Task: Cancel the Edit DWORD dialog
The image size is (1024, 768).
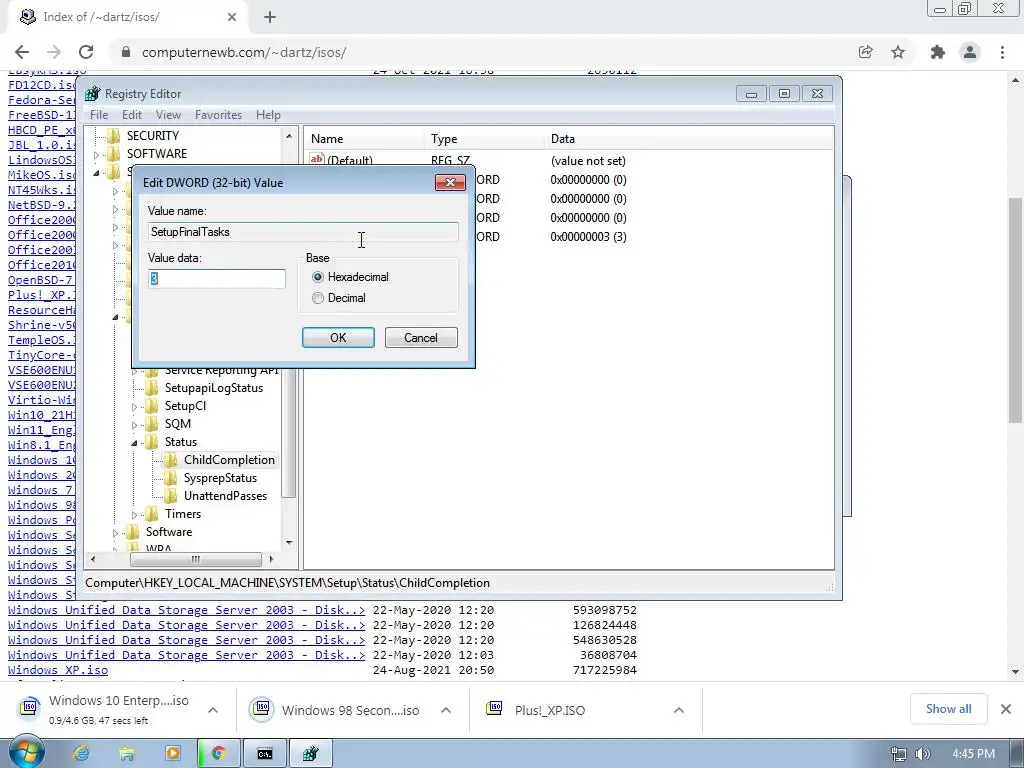Action: [x=421, y=338]
